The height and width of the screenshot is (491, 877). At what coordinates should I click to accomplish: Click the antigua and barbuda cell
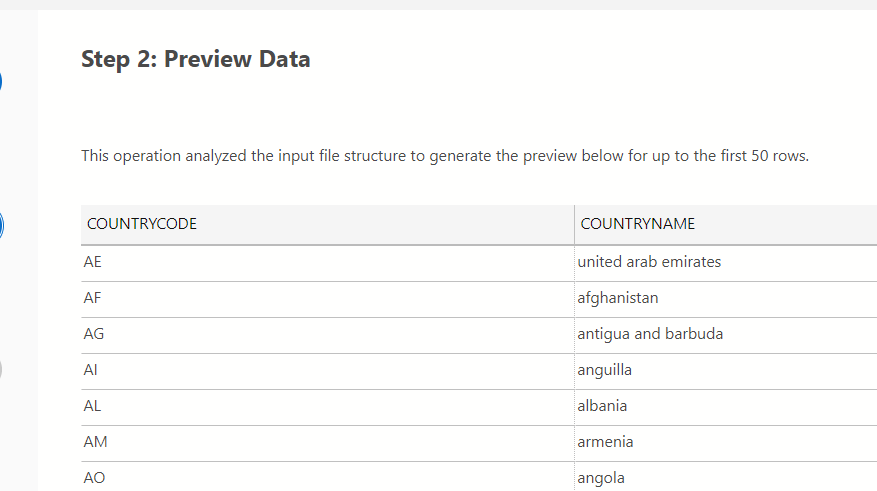tap(650, 334)
